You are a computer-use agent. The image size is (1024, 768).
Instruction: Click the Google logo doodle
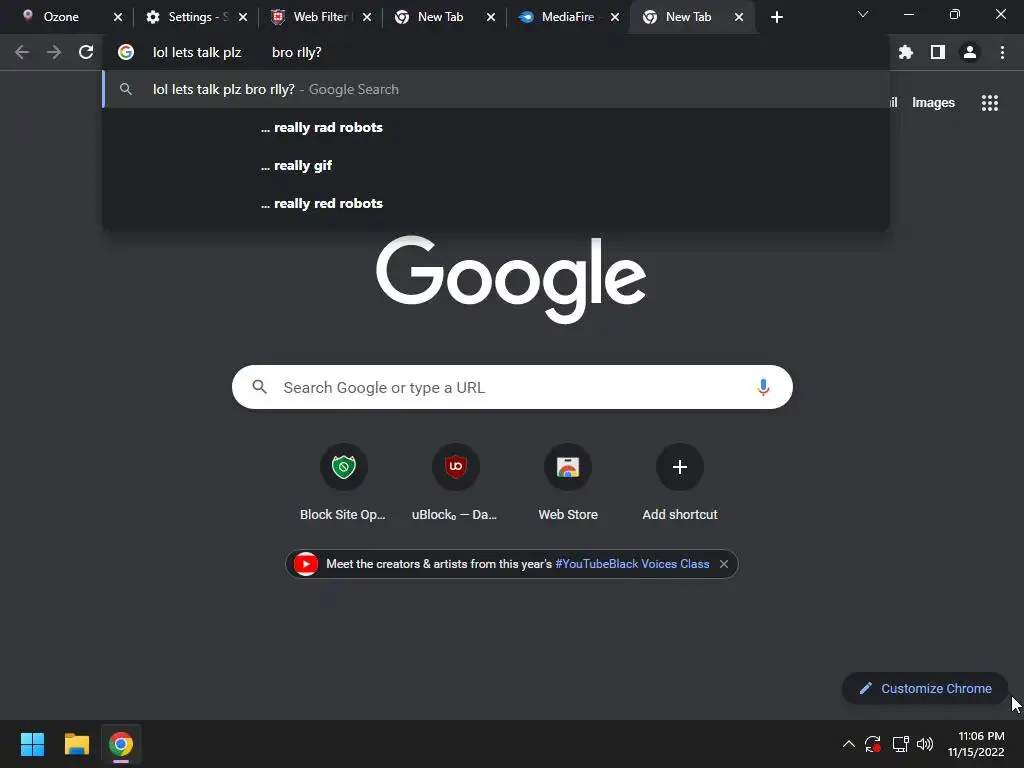[x=511, y=279]
